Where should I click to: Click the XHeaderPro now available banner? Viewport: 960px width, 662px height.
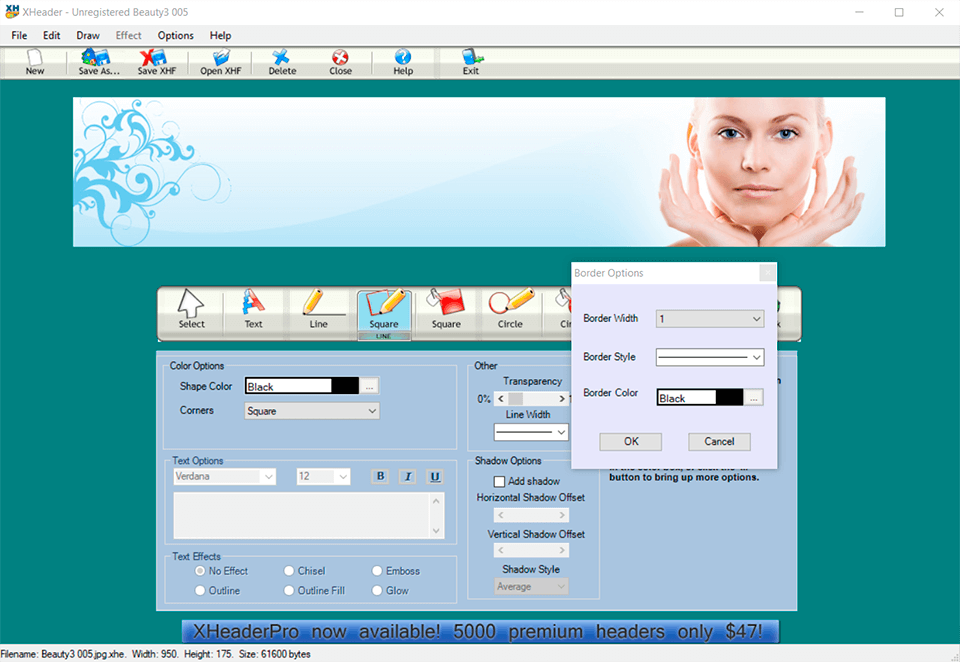click(x=480, y=631)
